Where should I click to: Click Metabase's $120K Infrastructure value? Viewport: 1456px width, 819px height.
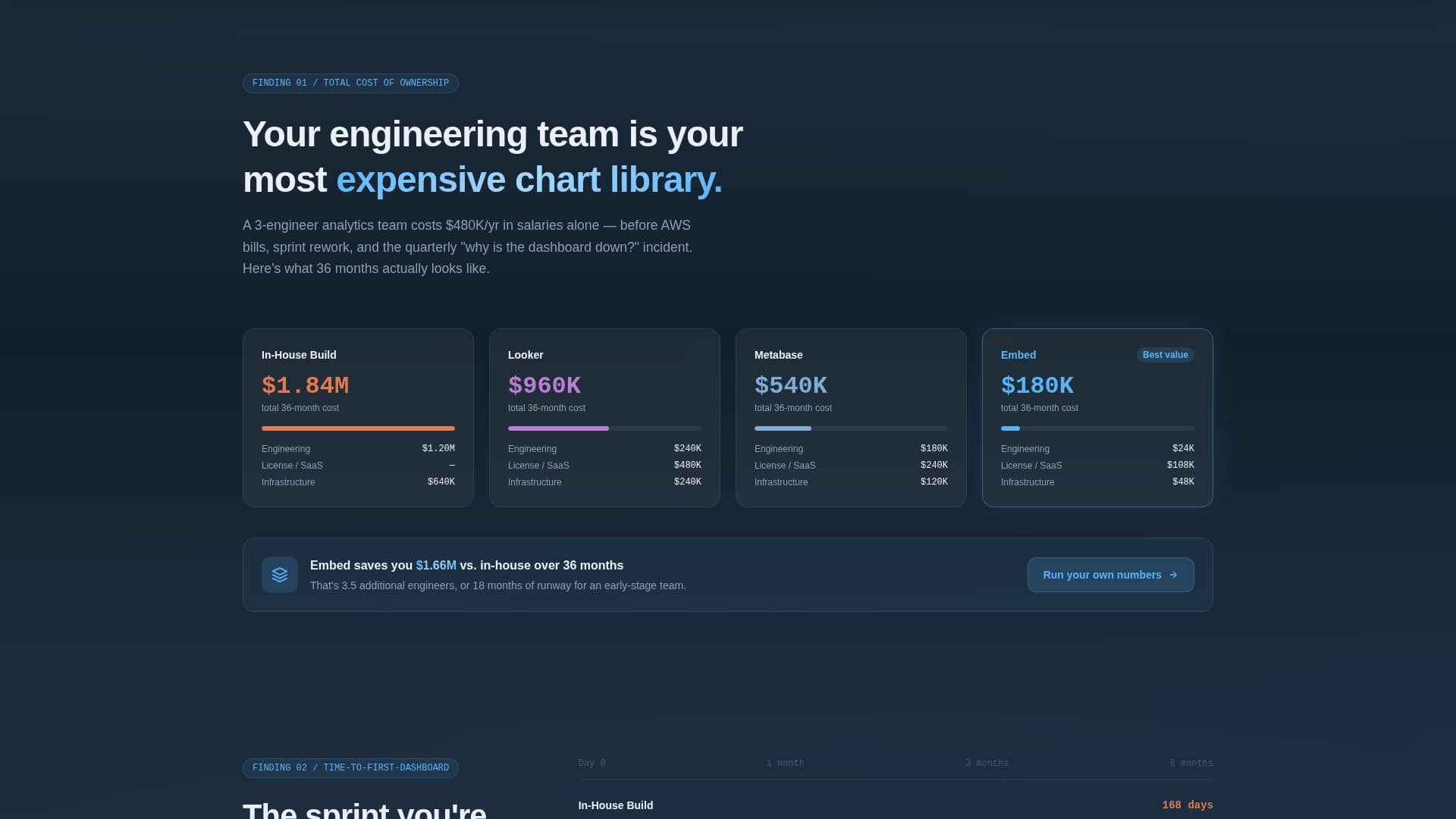coord(934,482)
